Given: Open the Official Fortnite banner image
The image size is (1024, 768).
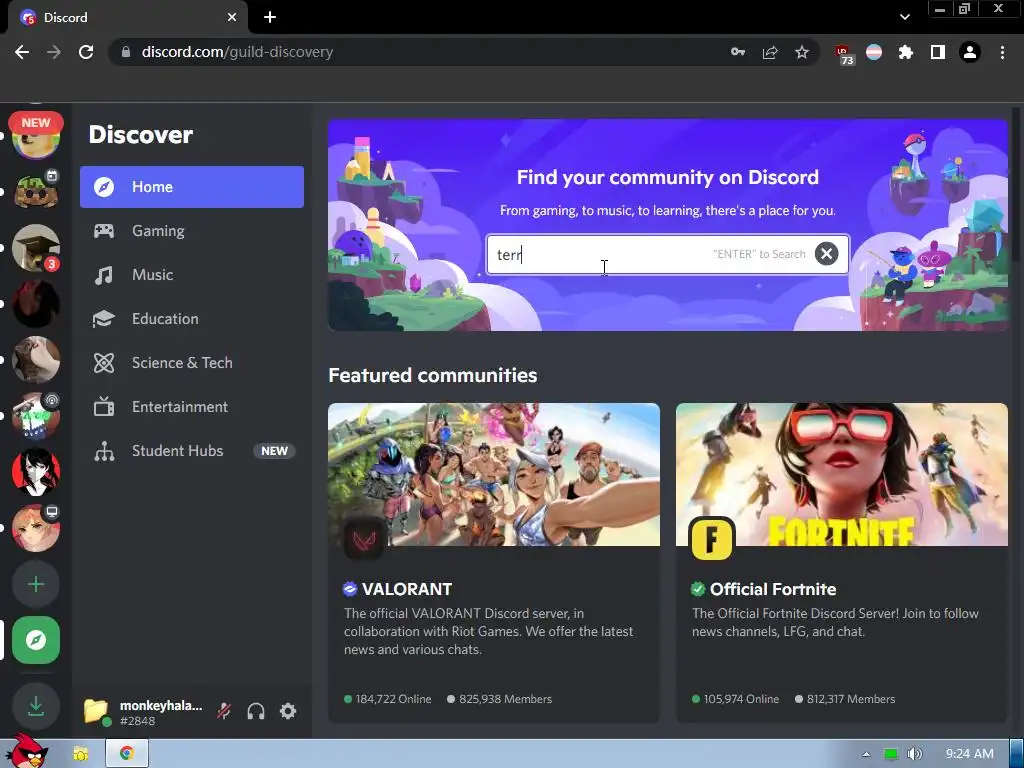Looking at the screenshot, I should (x=842, y=474).
